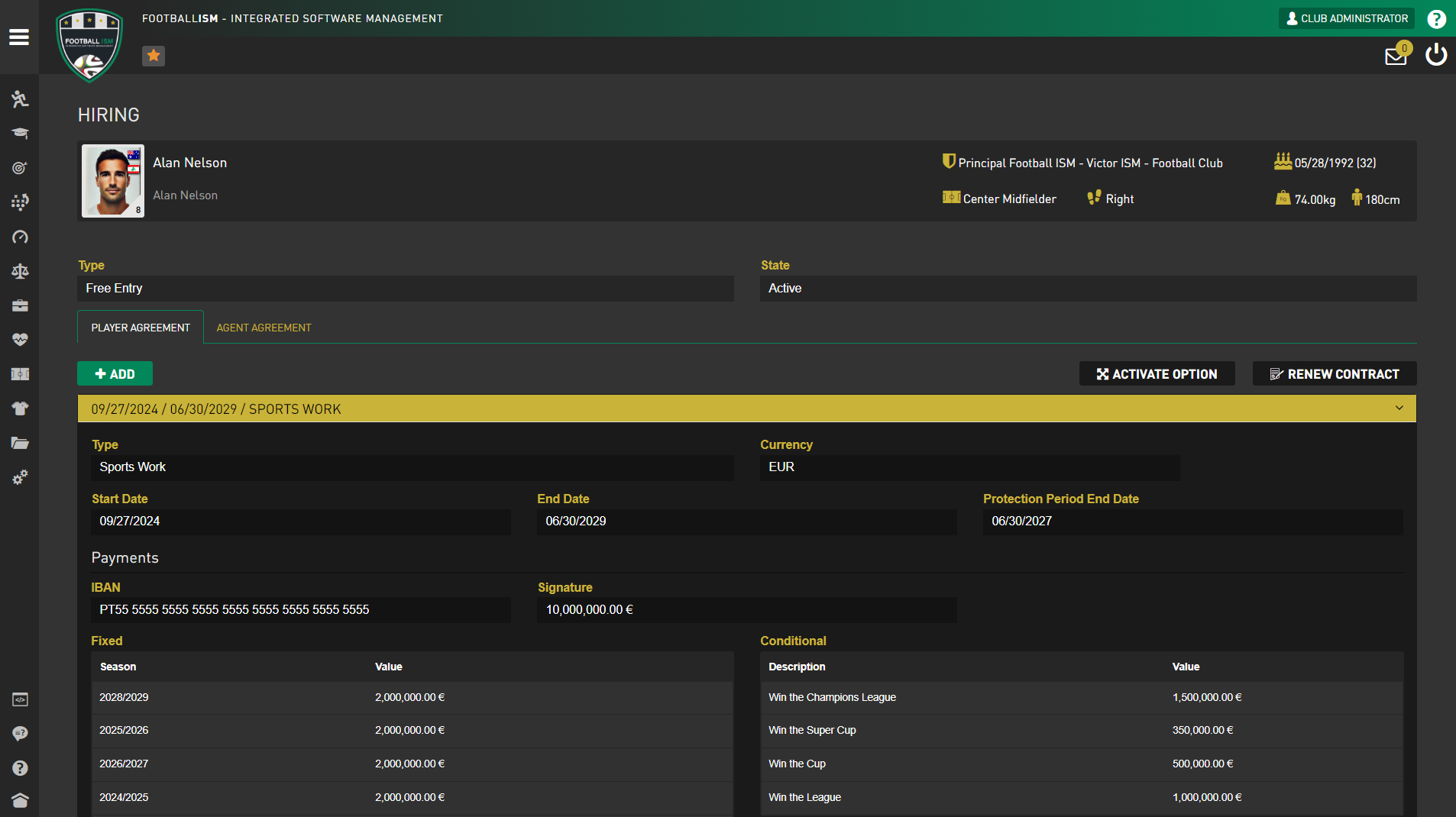Open the mail notifications envelope icon

[1397, 55]
